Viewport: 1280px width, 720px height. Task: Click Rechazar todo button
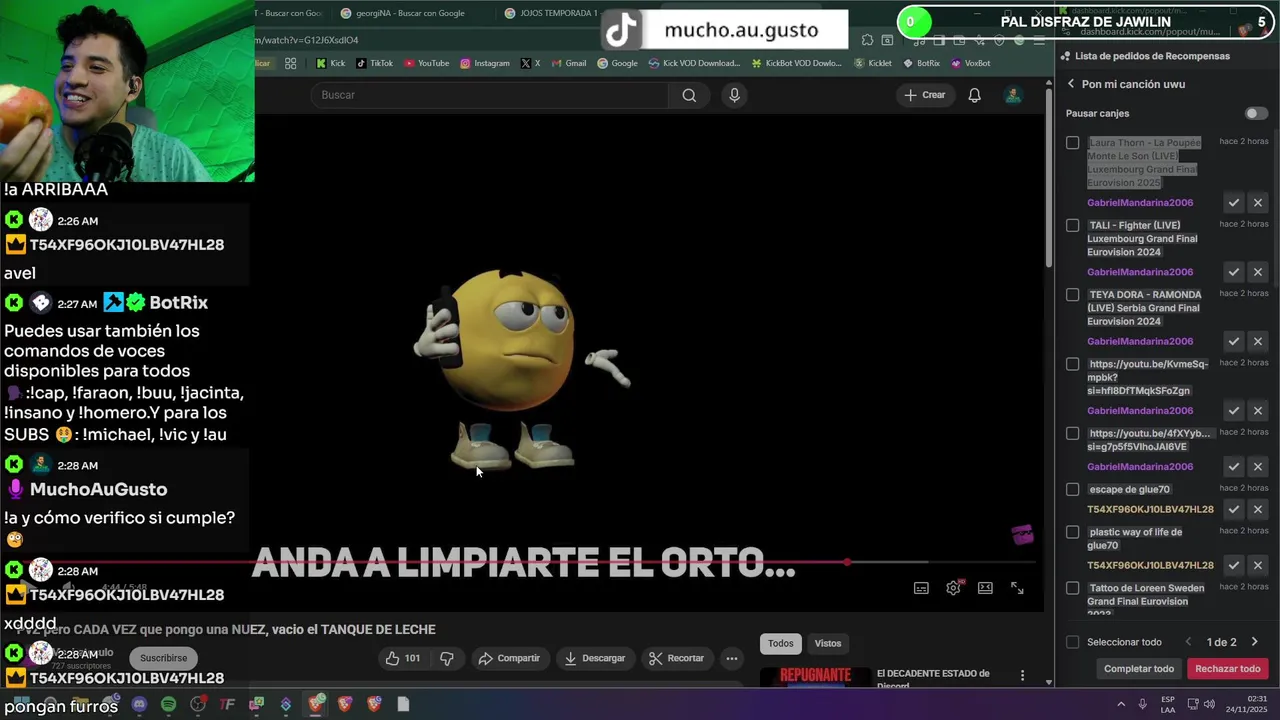point(1228,669)
